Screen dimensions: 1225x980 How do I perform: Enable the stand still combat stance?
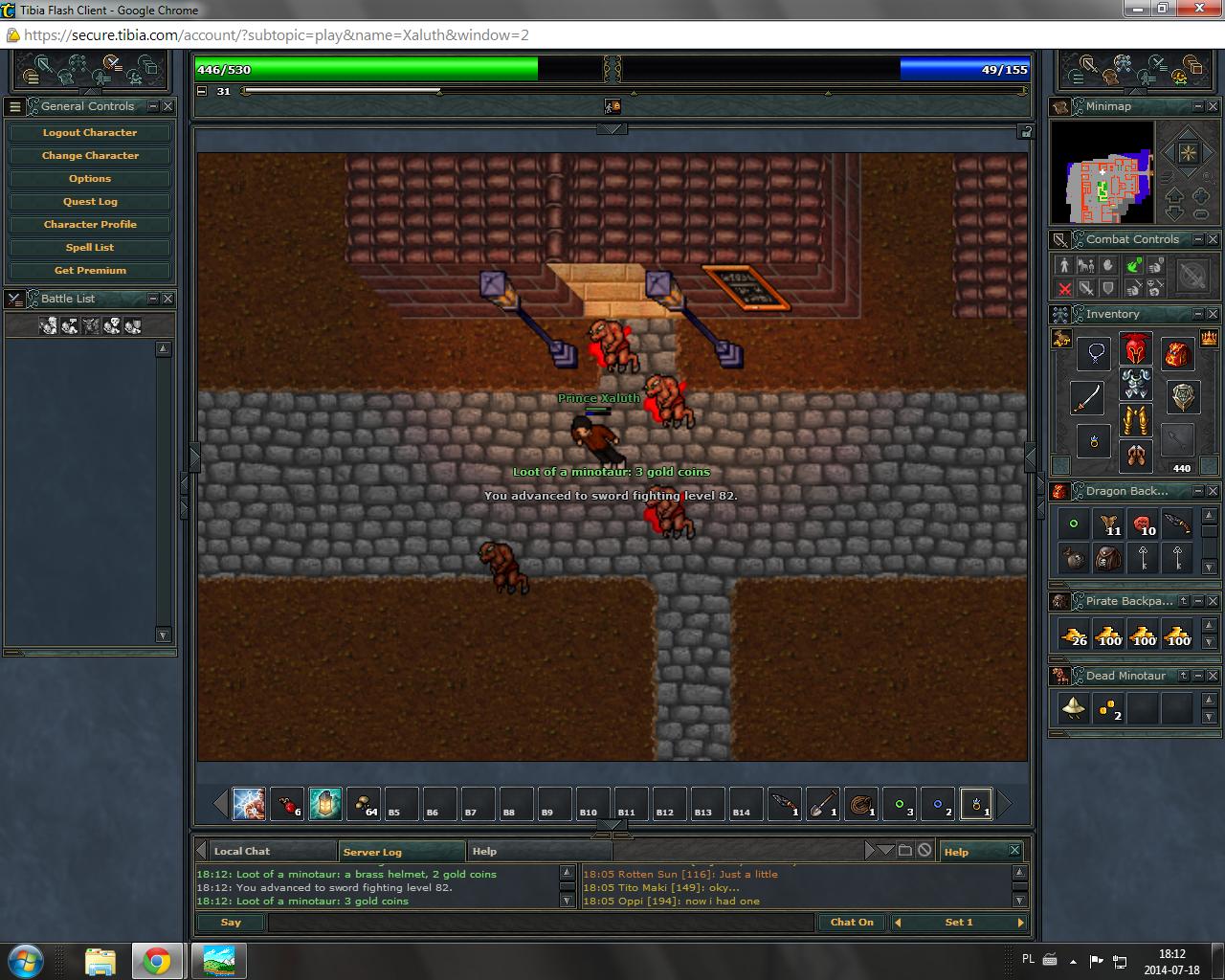(1062, 265)
